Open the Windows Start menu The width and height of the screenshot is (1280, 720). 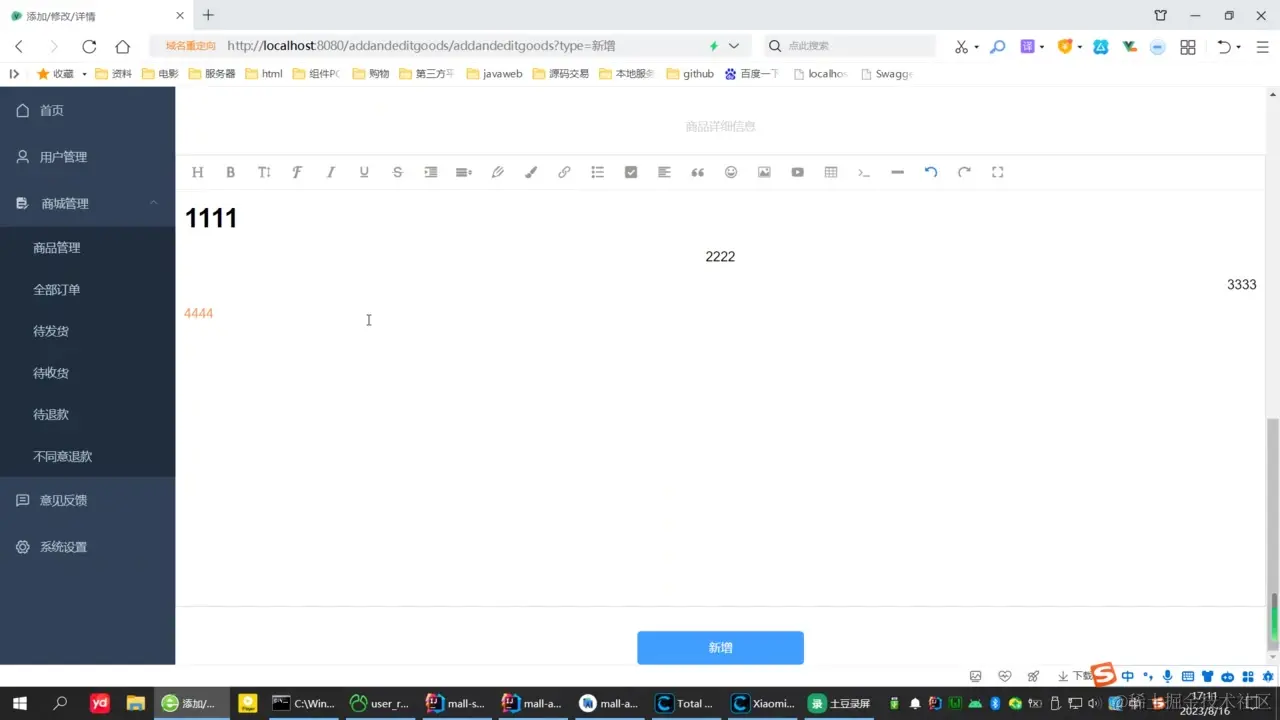(x=19, y=703)
